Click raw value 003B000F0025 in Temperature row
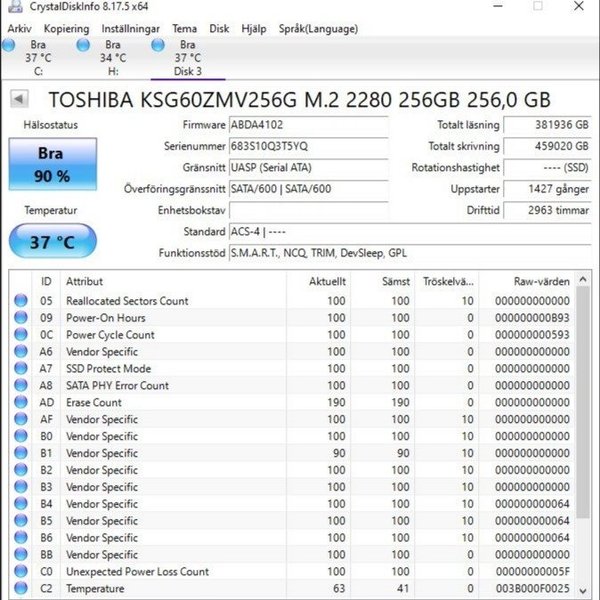This screenshot has height=600, width=600. pyautogui.click(x=532, y=588)
